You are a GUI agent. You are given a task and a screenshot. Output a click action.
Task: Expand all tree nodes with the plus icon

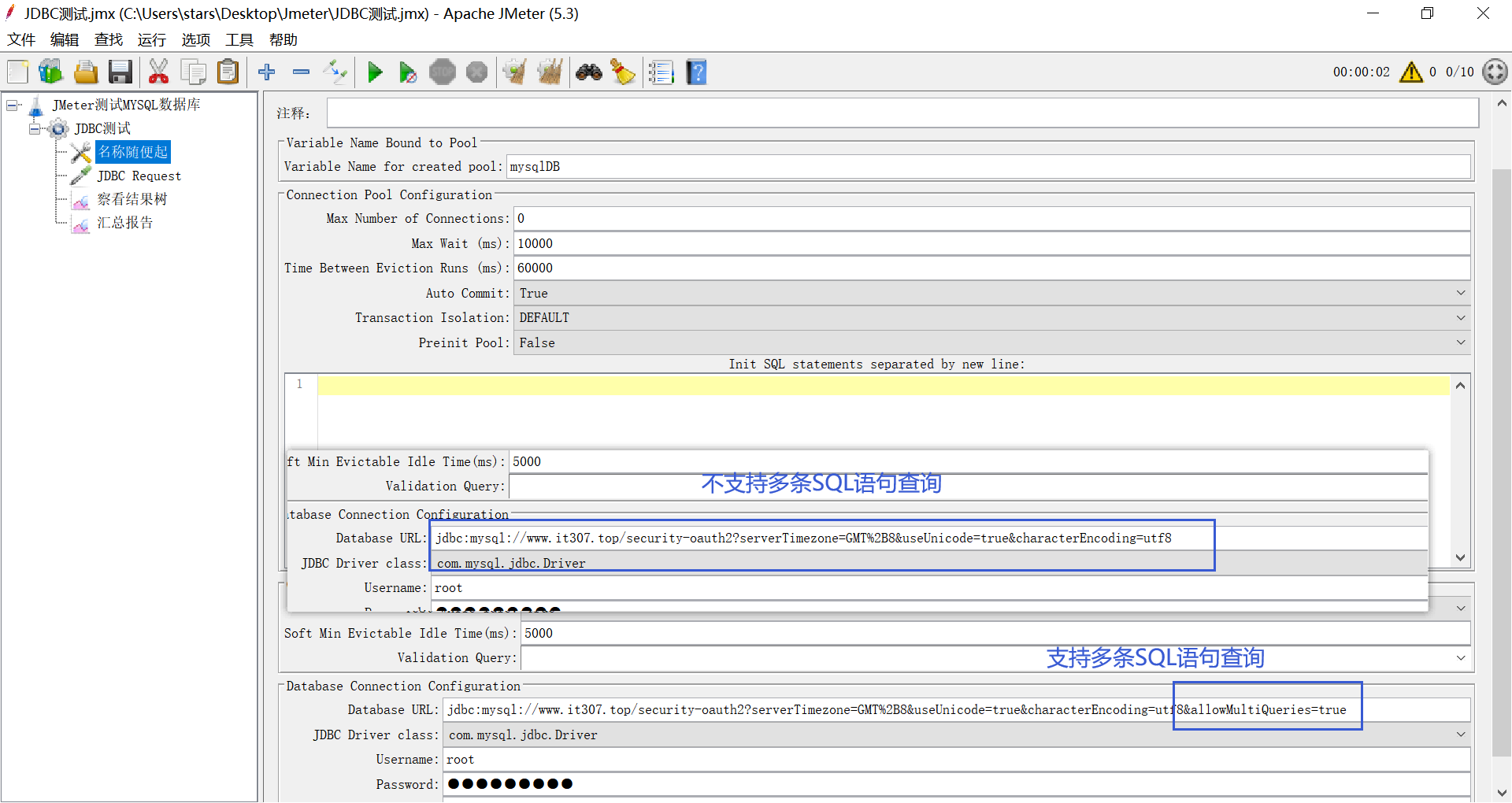tap(267, 72)
